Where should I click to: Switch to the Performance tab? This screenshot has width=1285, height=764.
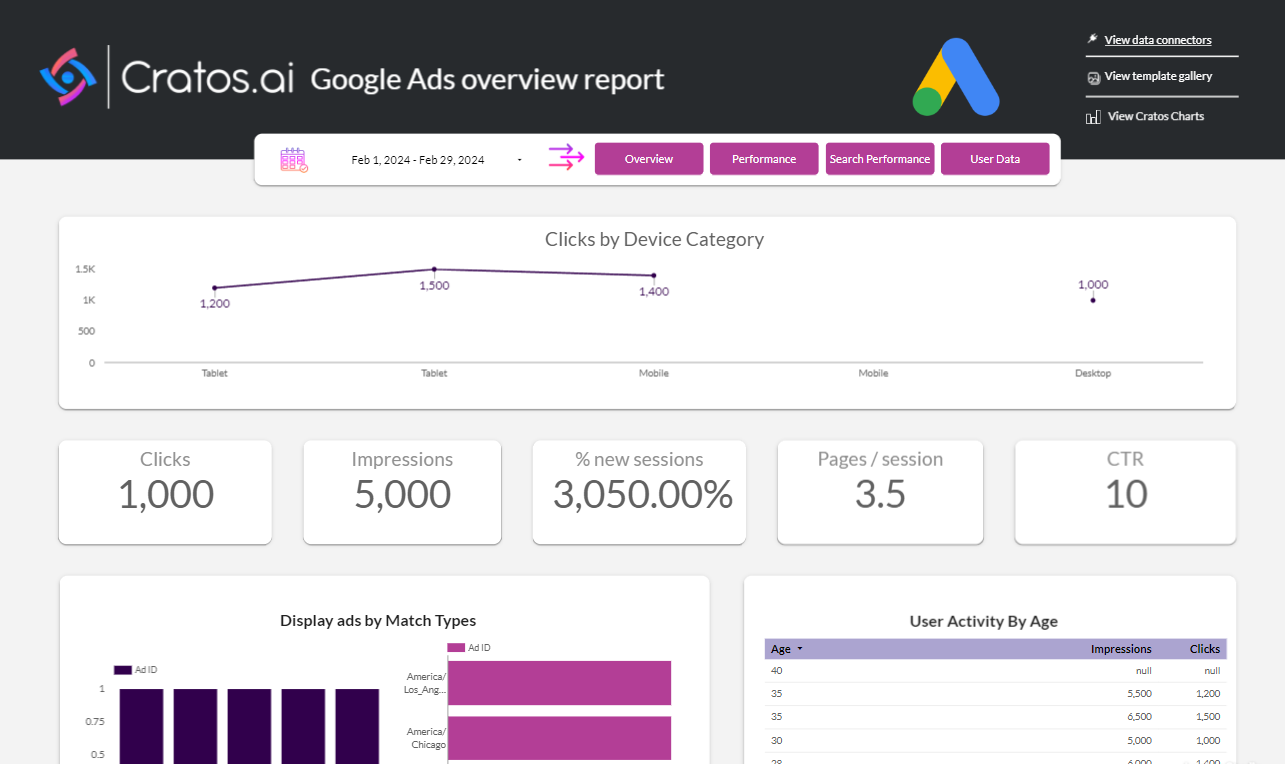click(x=764, y=159)
